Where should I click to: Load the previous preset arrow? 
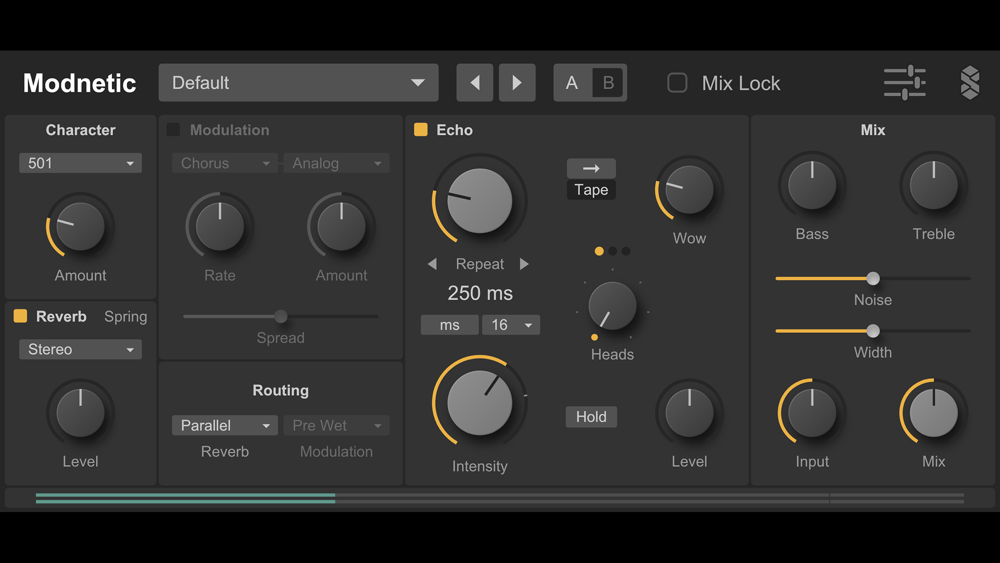tap(474, 83)
